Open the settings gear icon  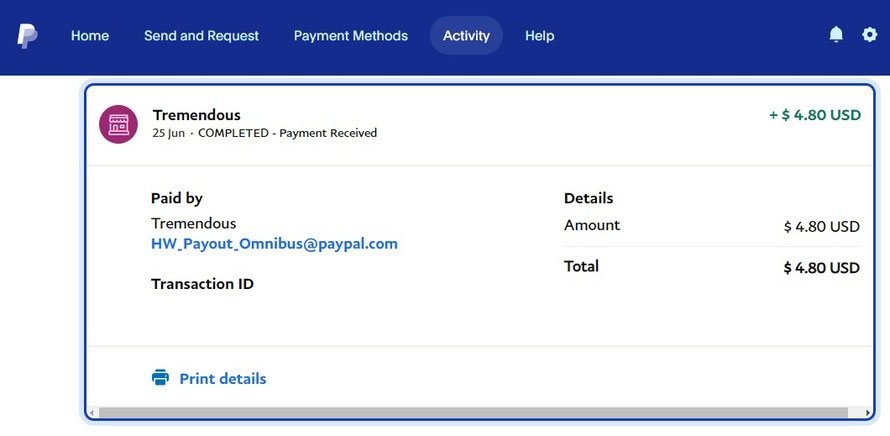870,35
